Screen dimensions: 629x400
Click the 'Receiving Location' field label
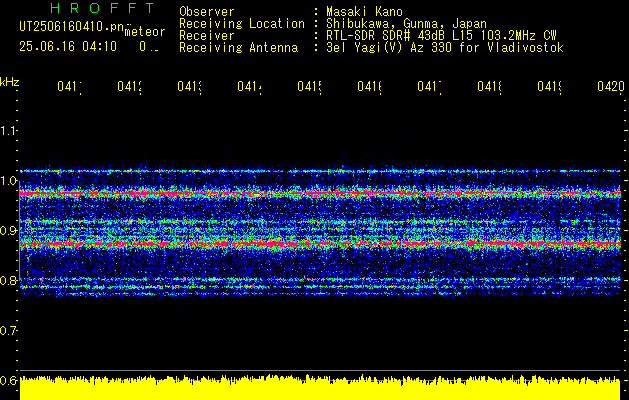(x=242, y=24)
